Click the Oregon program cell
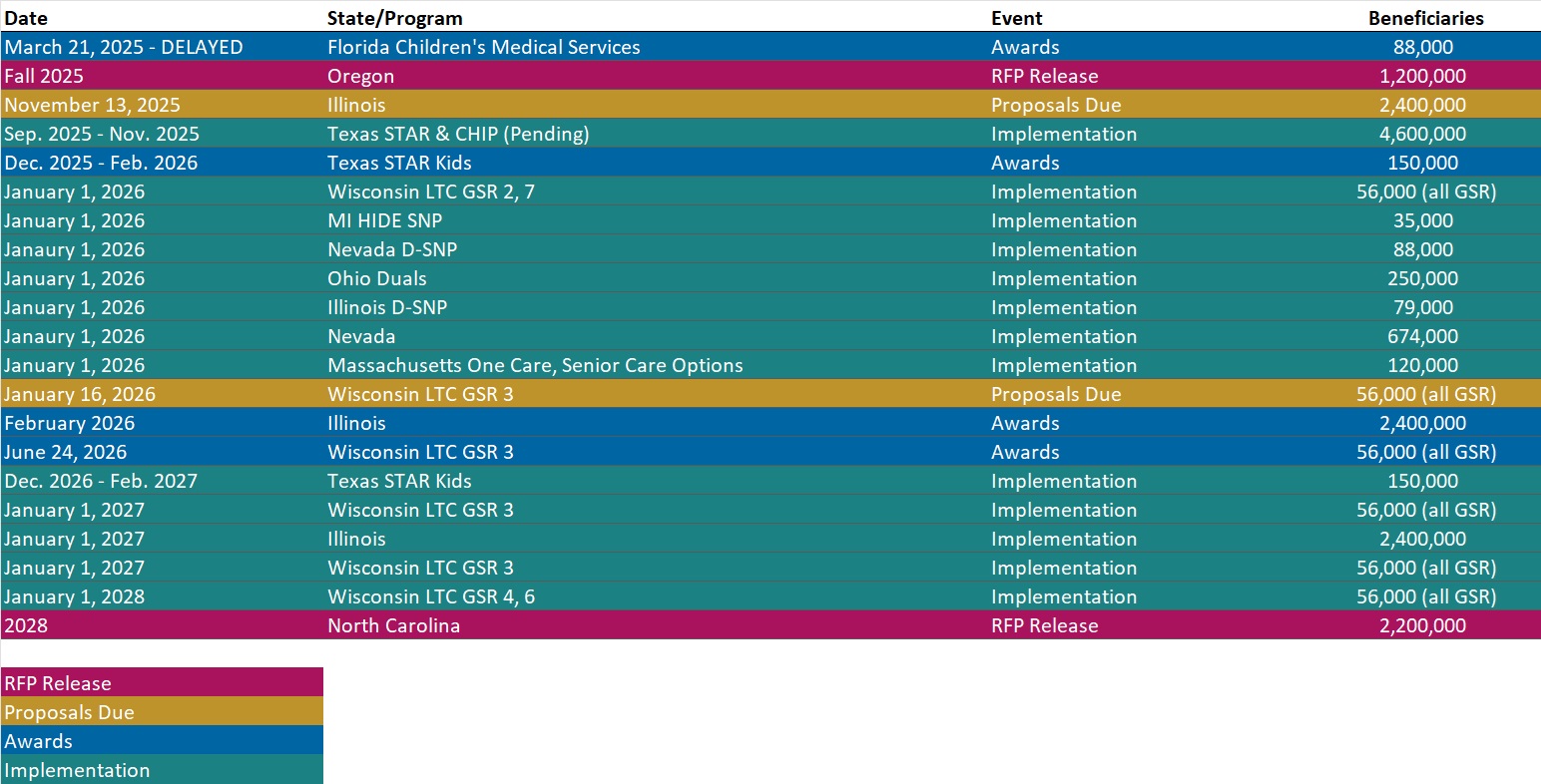1541x784 pixels. [x=360, y=76]
